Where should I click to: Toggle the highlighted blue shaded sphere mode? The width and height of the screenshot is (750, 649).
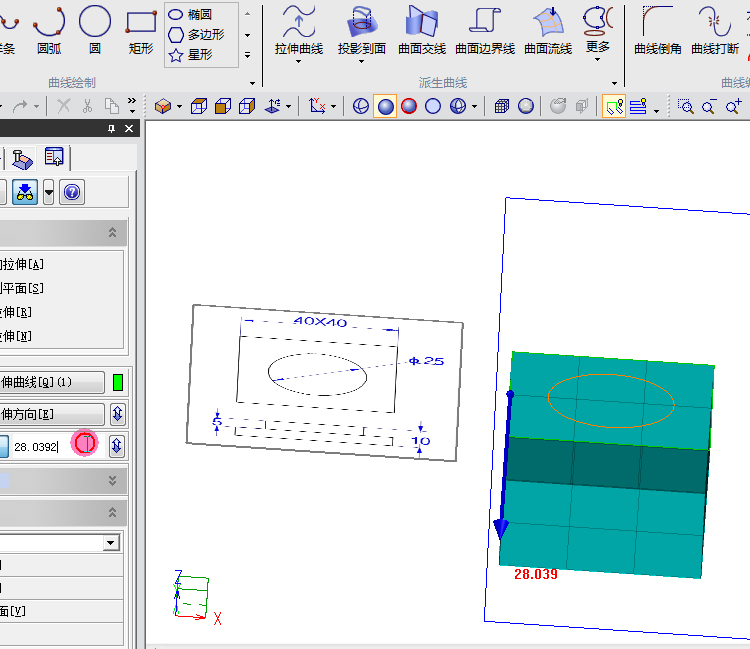pyautogui.click(x=385, y=106)
